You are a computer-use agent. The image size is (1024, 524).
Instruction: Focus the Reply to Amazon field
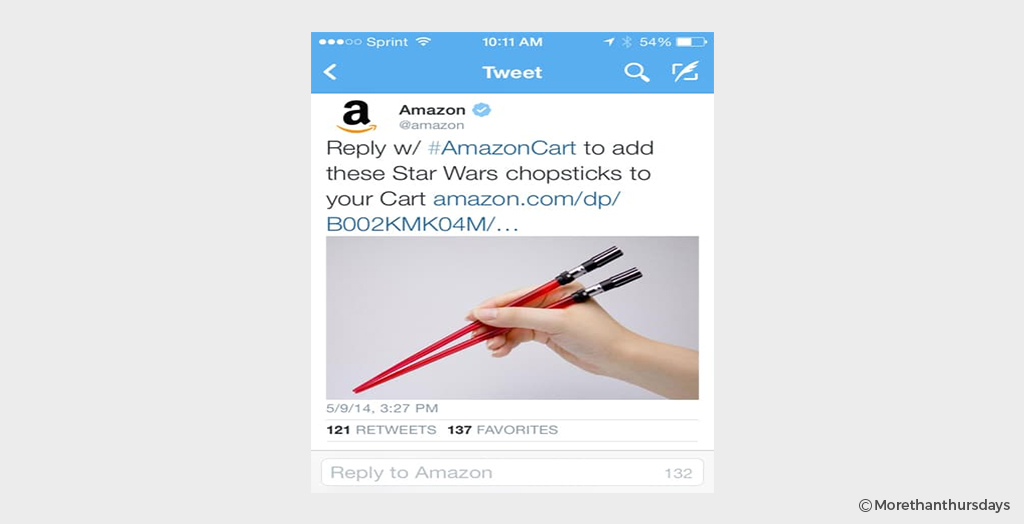pyautogui.click(x=512, y=472)
